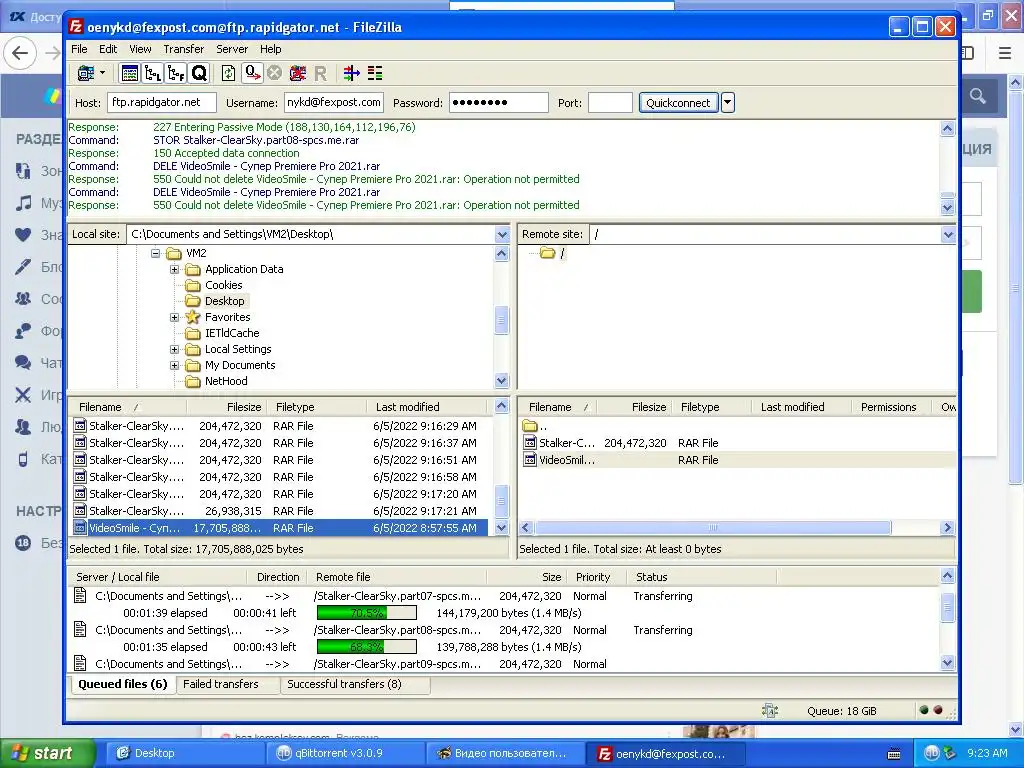Collapse the VM2 folder tree node
Image resolution: width=1024 pixels, height=768 pixels.
click(155, 253)
